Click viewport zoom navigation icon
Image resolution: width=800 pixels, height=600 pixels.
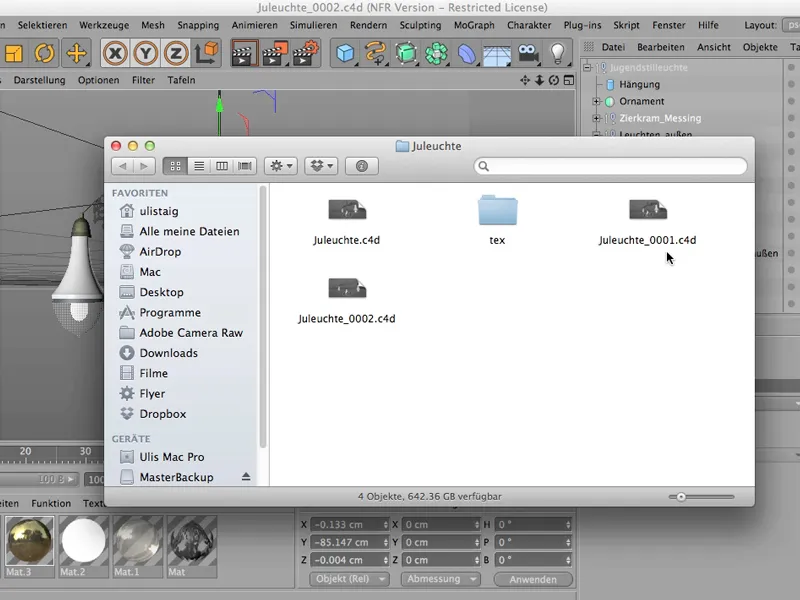pyautogui.click(x=539, y=80)
